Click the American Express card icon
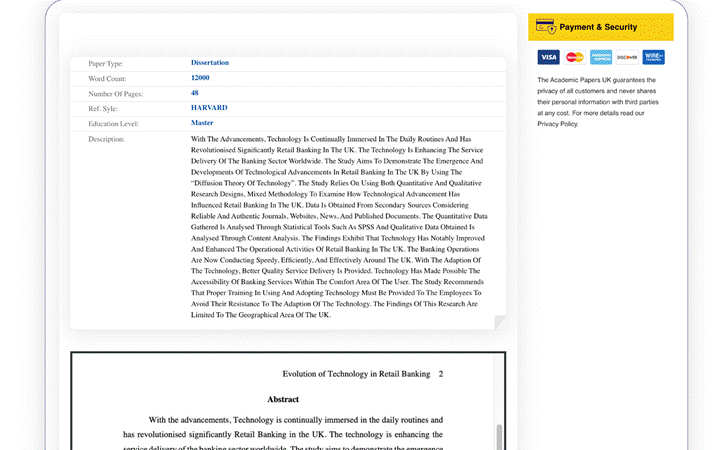The image size is (714, 450). tap(601, 57)
